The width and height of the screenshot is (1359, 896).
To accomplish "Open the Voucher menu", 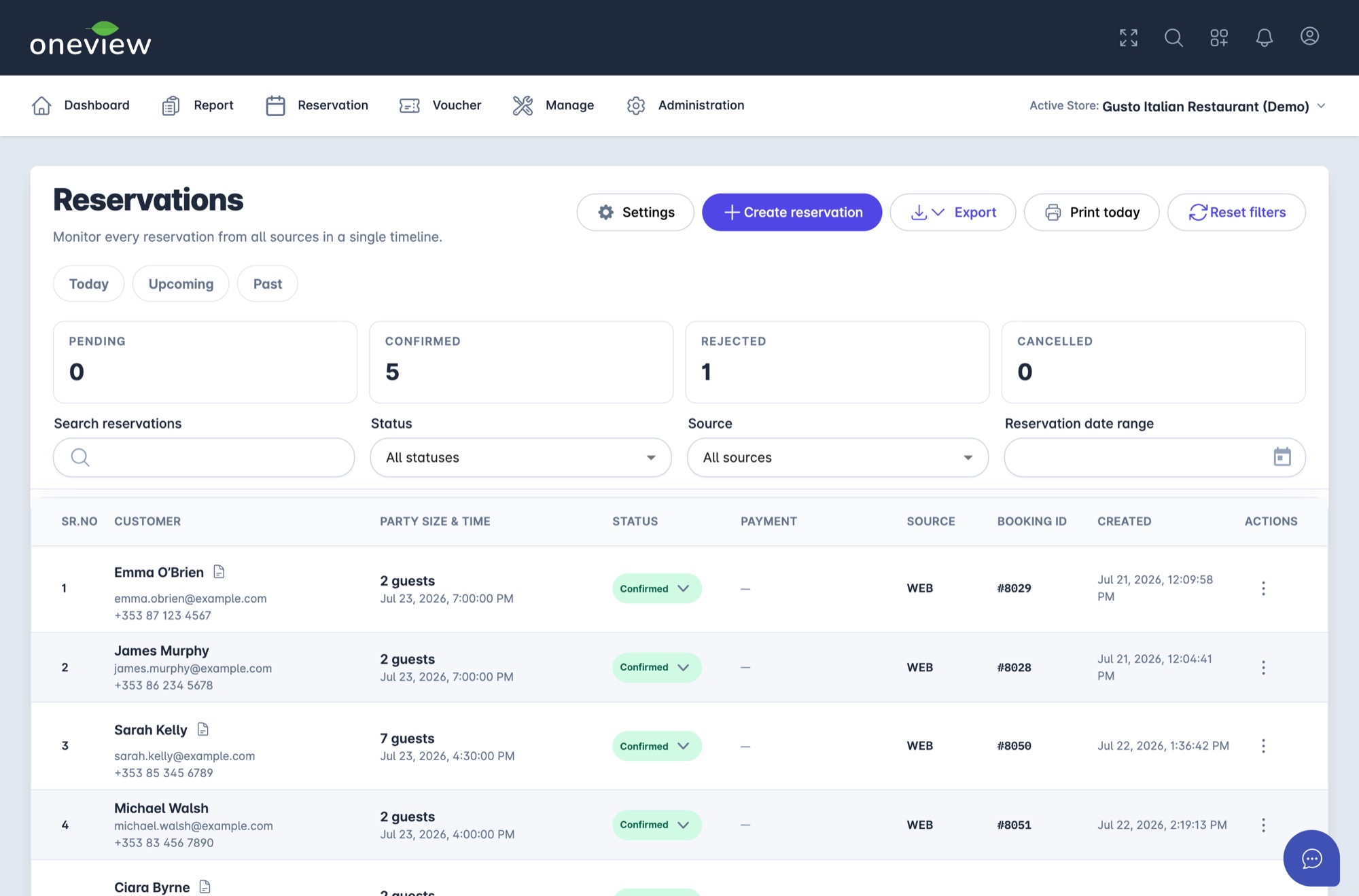I will pyautogui.click(x=440, y=105).
